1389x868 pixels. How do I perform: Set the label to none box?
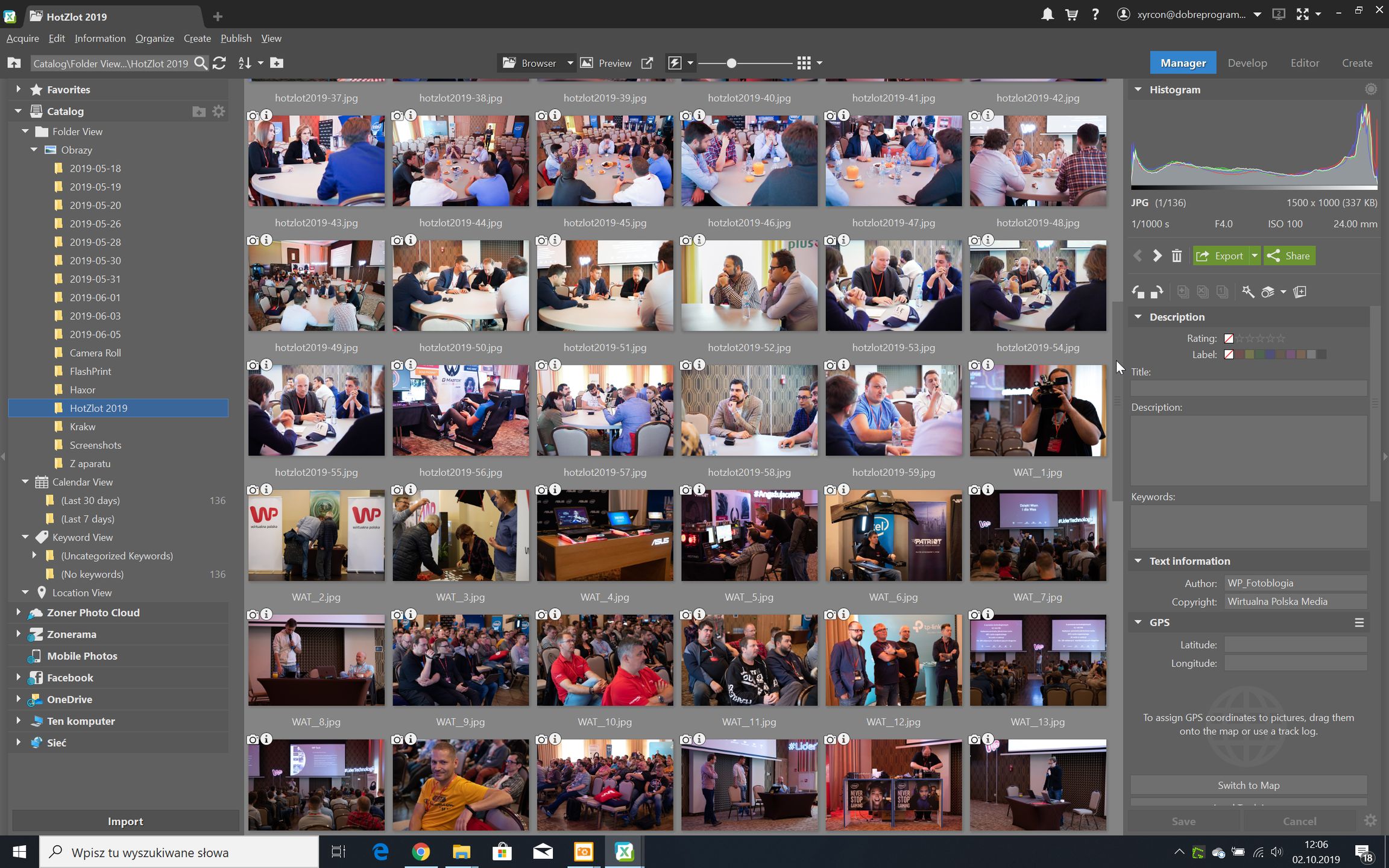tap(1229, 355)
